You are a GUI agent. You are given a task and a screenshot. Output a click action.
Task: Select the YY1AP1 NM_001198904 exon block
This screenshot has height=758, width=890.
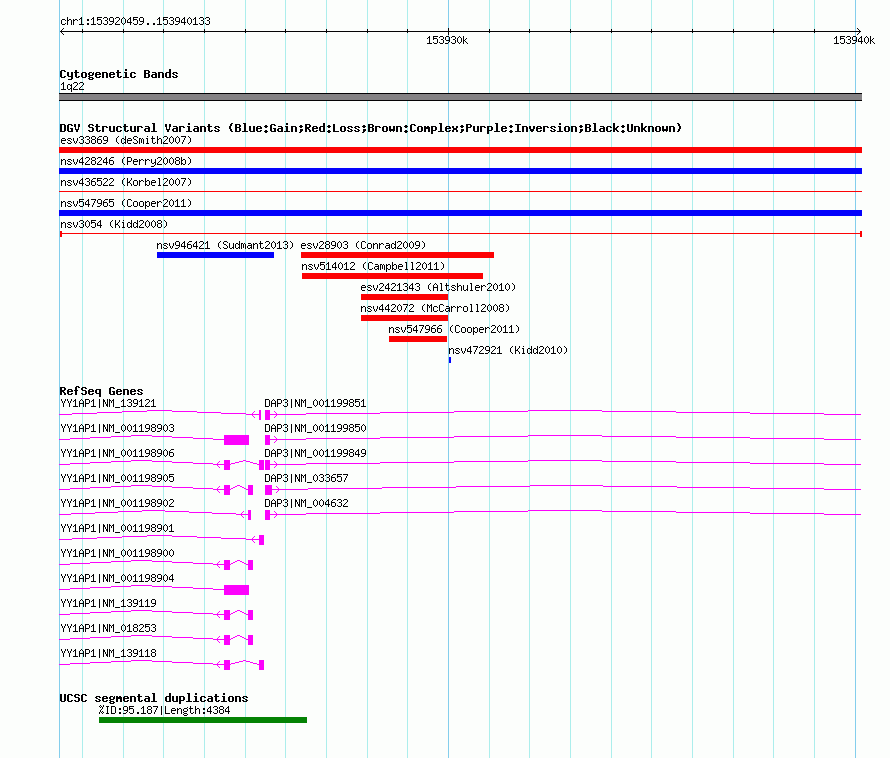pyautogui.click(x=237, y=590)
